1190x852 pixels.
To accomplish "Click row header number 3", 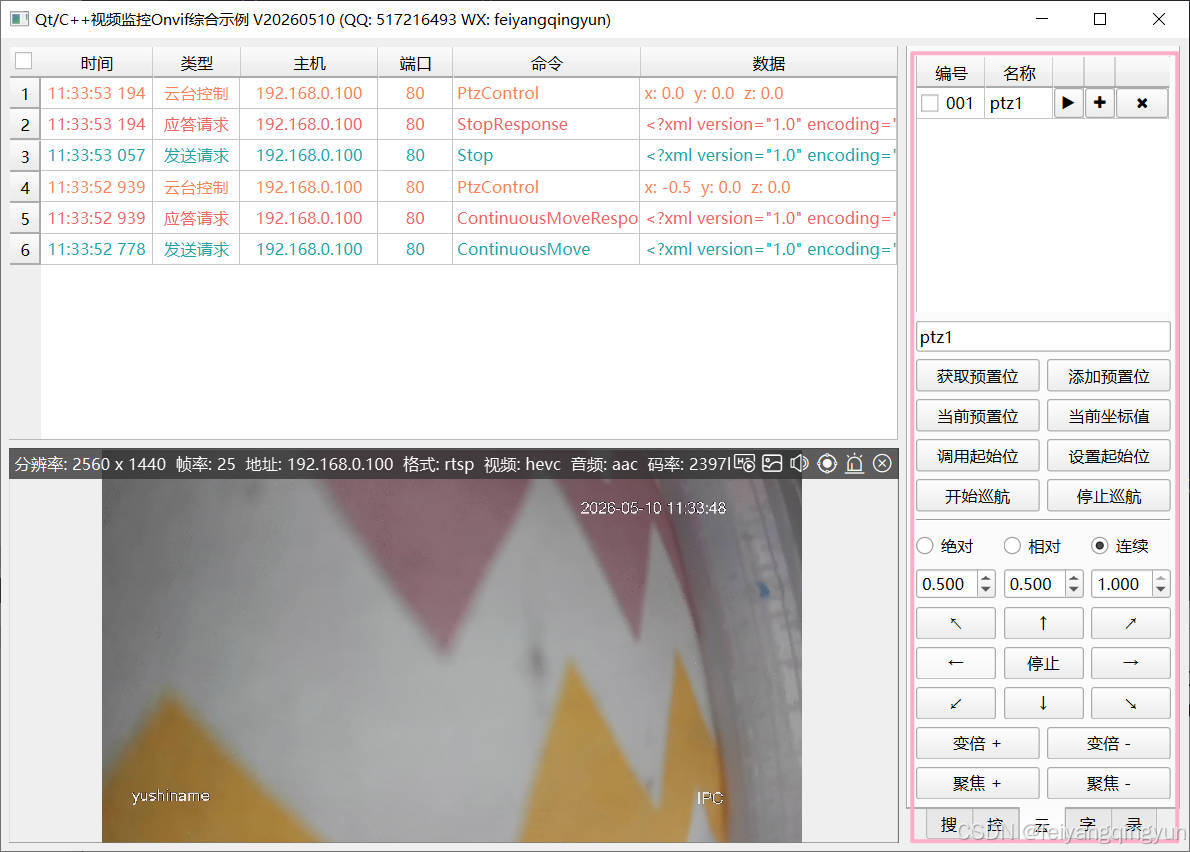I will (25, 156).
